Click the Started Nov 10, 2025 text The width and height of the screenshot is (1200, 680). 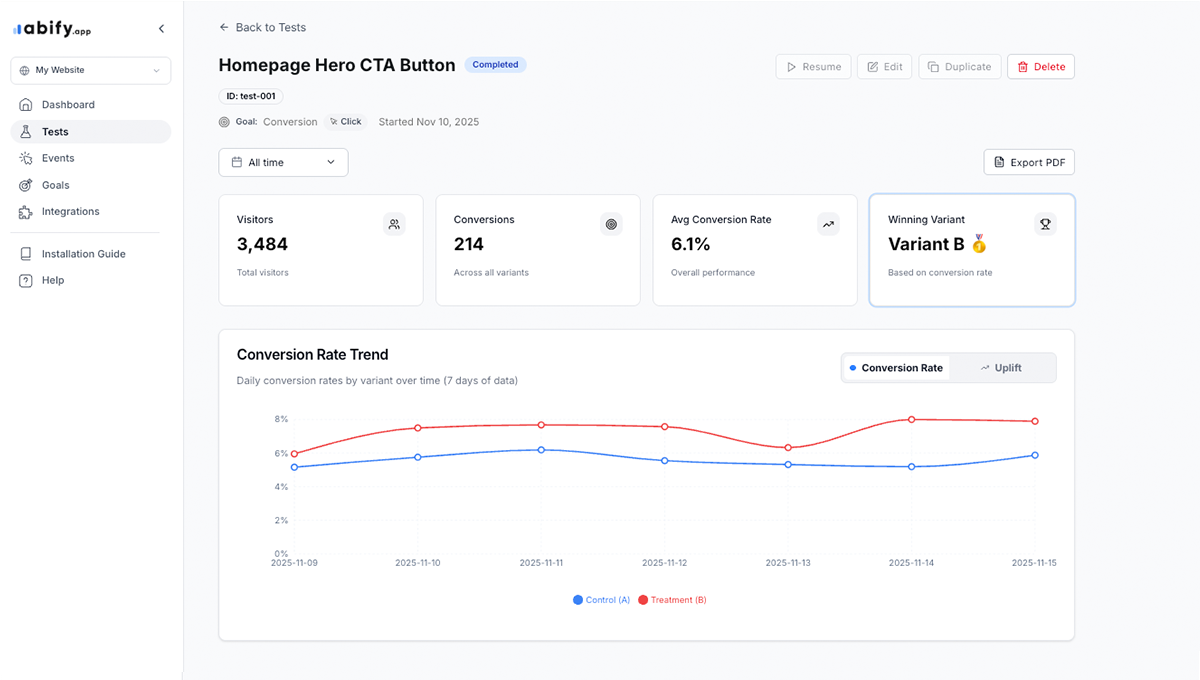tap(429, 122)
